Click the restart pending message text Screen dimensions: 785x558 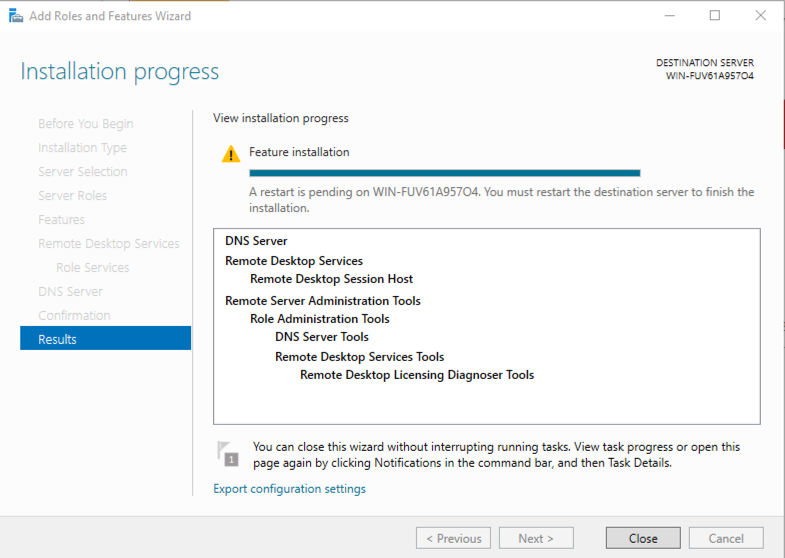tap(502, 200)
